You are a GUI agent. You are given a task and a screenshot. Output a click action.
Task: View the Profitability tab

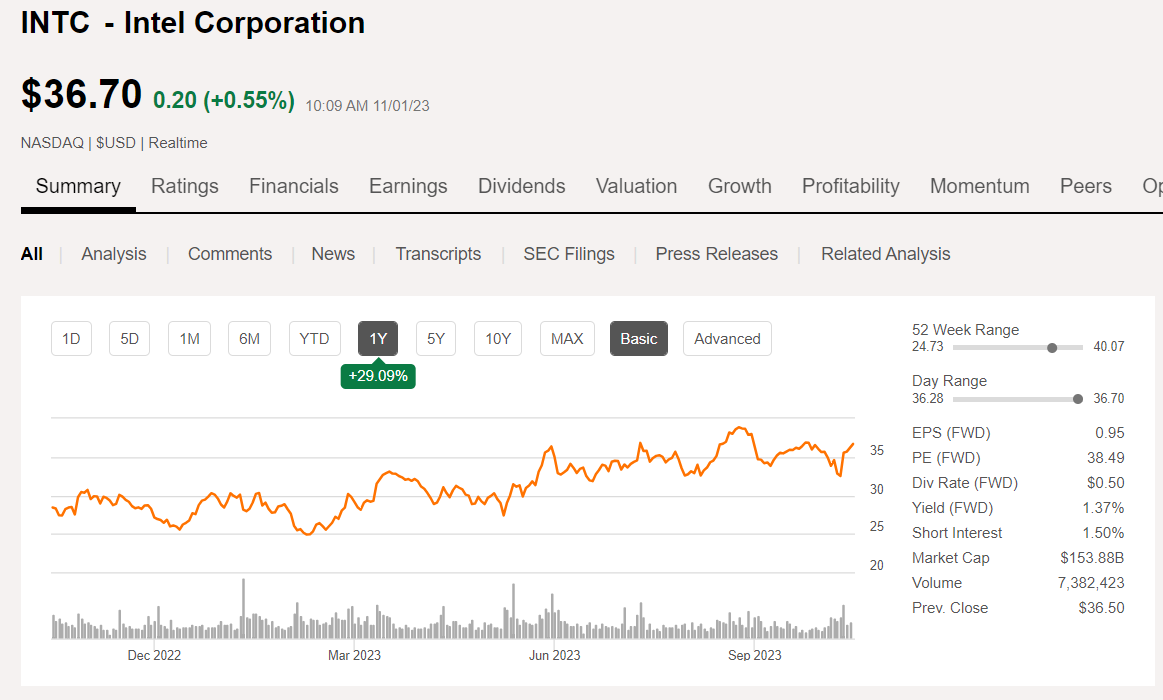tap(851, 186)
